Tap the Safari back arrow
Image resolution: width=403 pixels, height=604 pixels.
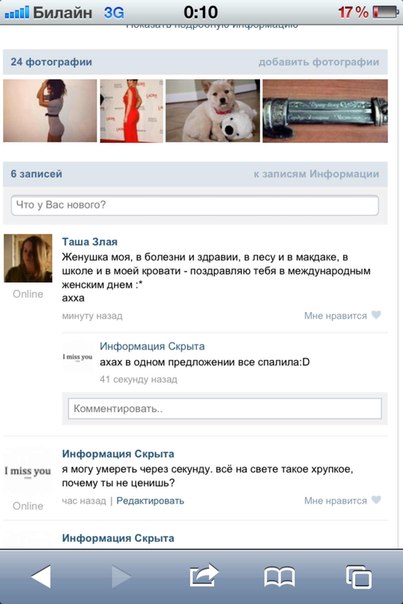coord(41,576)
